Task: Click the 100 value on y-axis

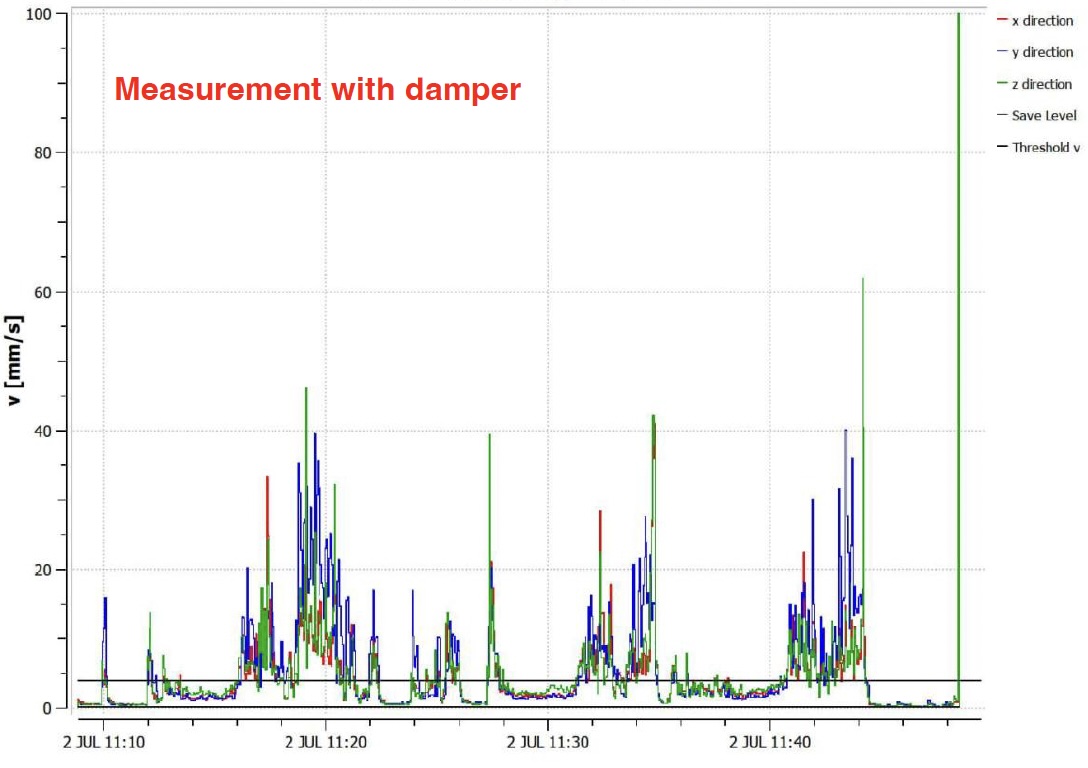Action: (38, 14)
